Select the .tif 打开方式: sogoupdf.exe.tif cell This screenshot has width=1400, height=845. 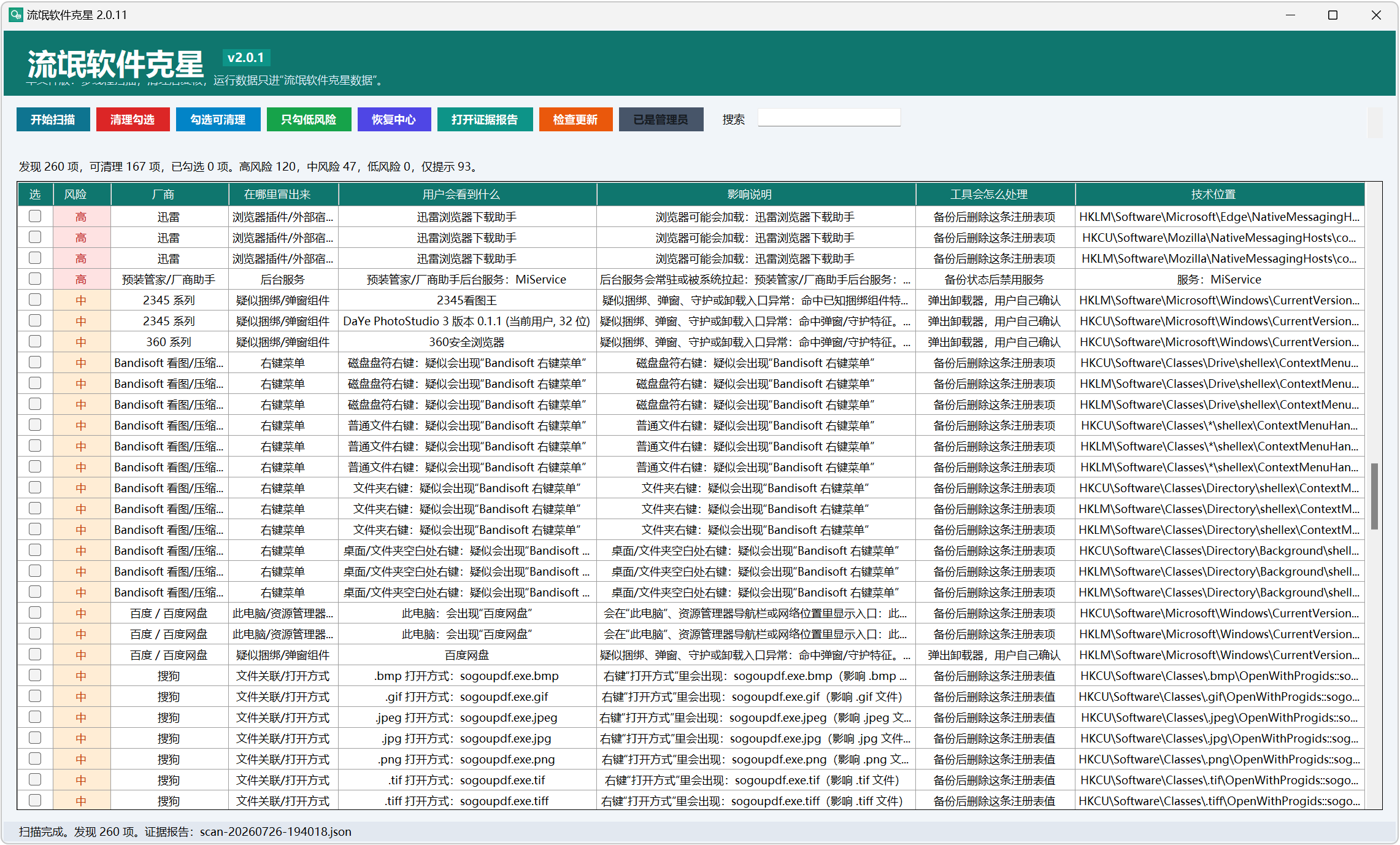pos(467,780)
